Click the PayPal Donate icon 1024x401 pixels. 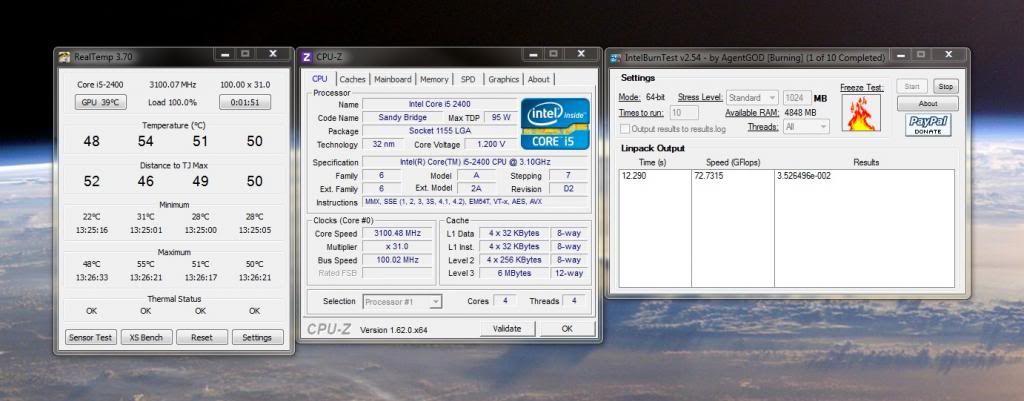click(928, 125)
